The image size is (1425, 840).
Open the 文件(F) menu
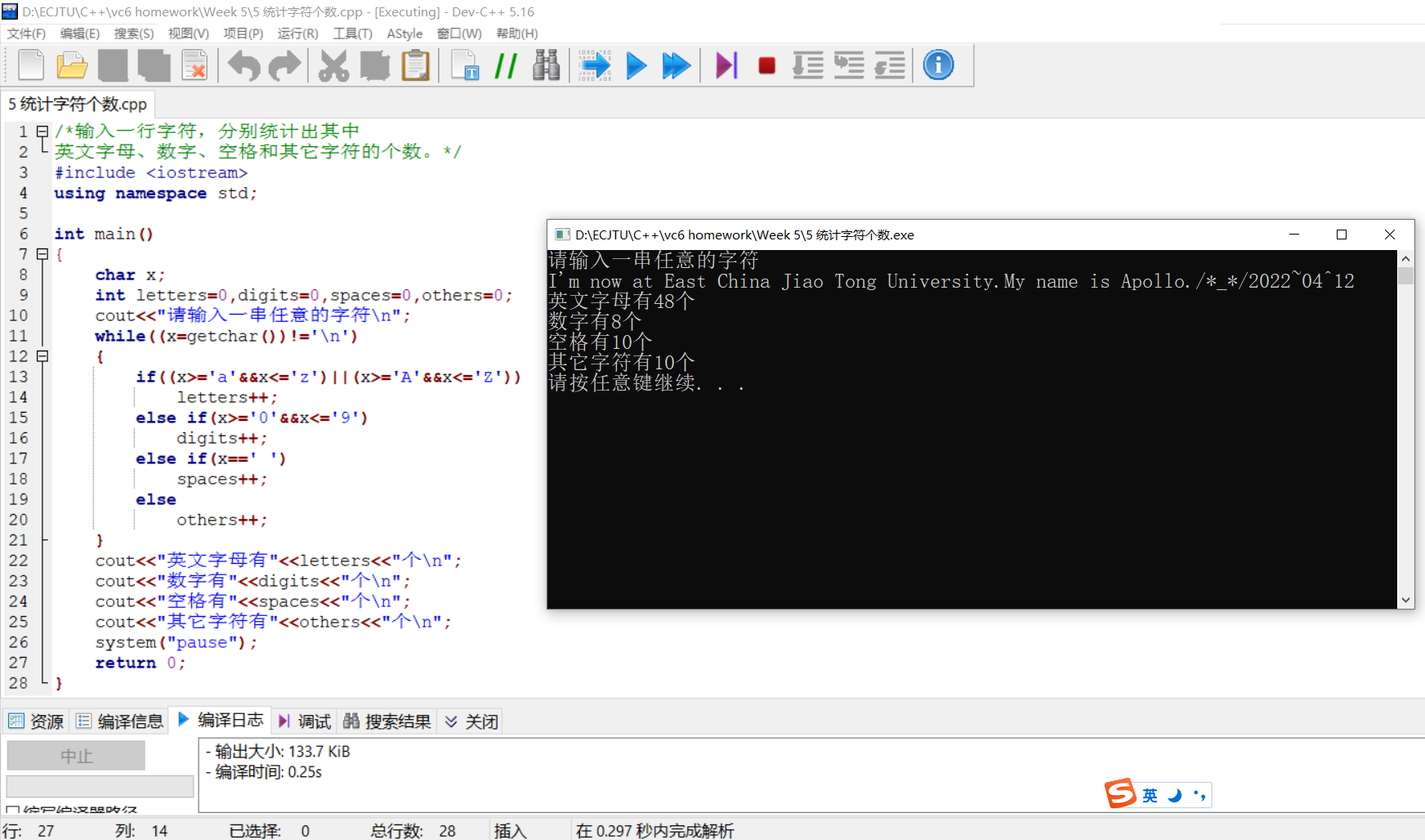pos(26,34)
